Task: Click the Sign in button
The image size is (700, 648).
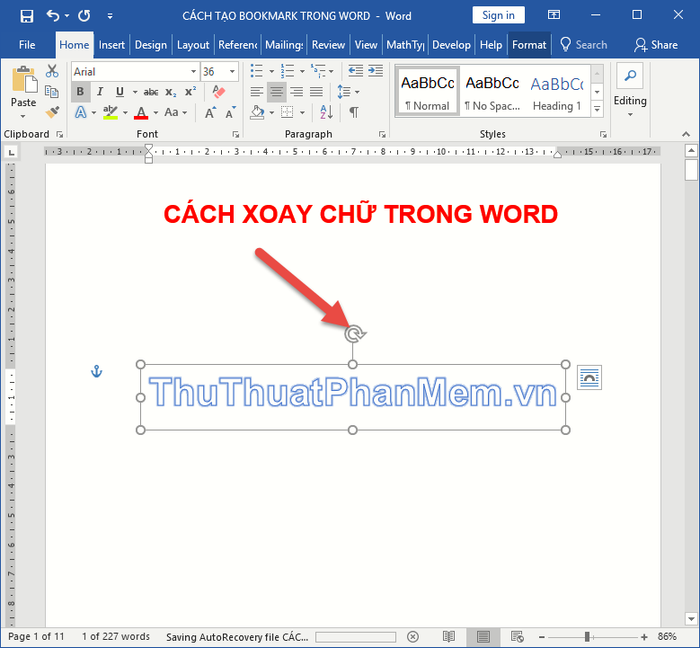Action: 498,16
